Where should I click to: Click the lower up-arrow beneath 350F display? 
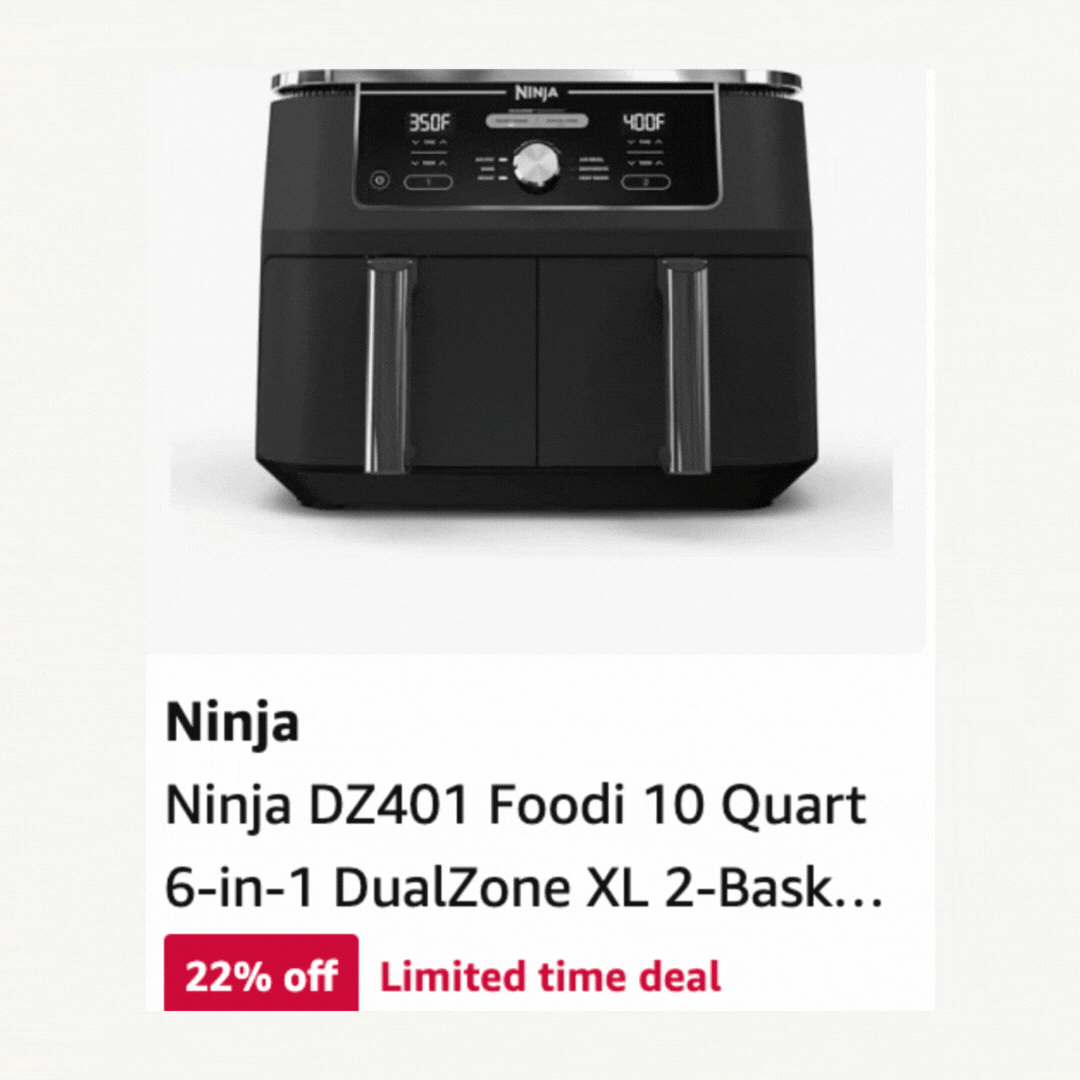coord(443,163)
